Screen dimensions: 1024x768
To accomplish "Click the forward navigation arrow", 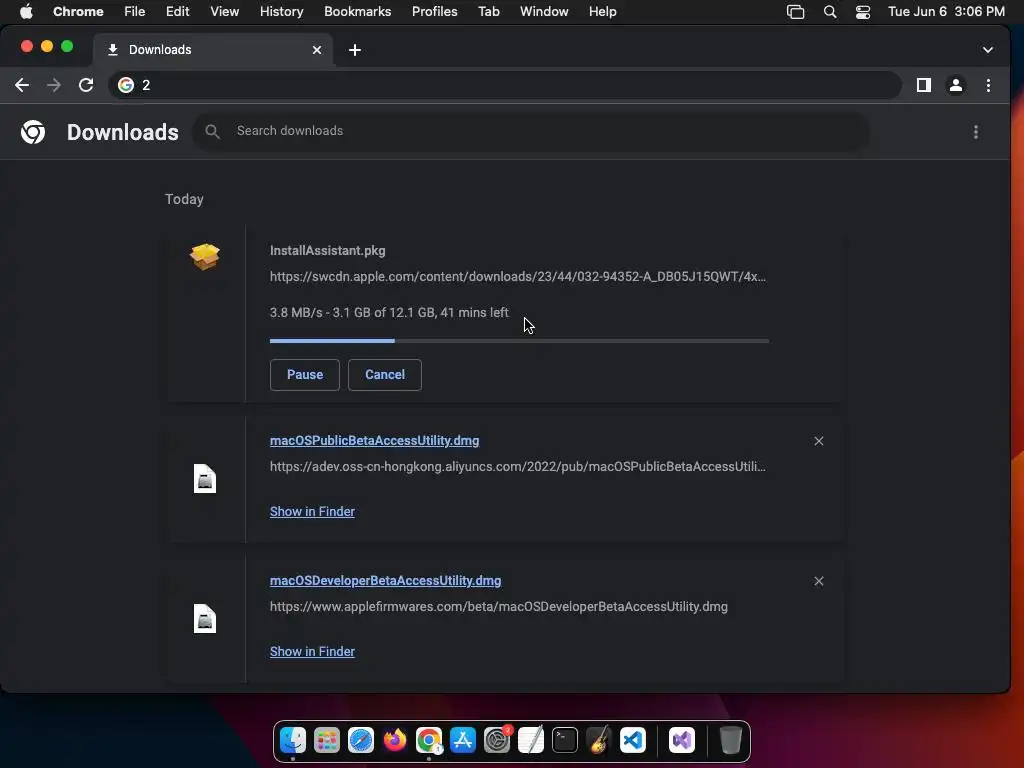I will 54,85.
